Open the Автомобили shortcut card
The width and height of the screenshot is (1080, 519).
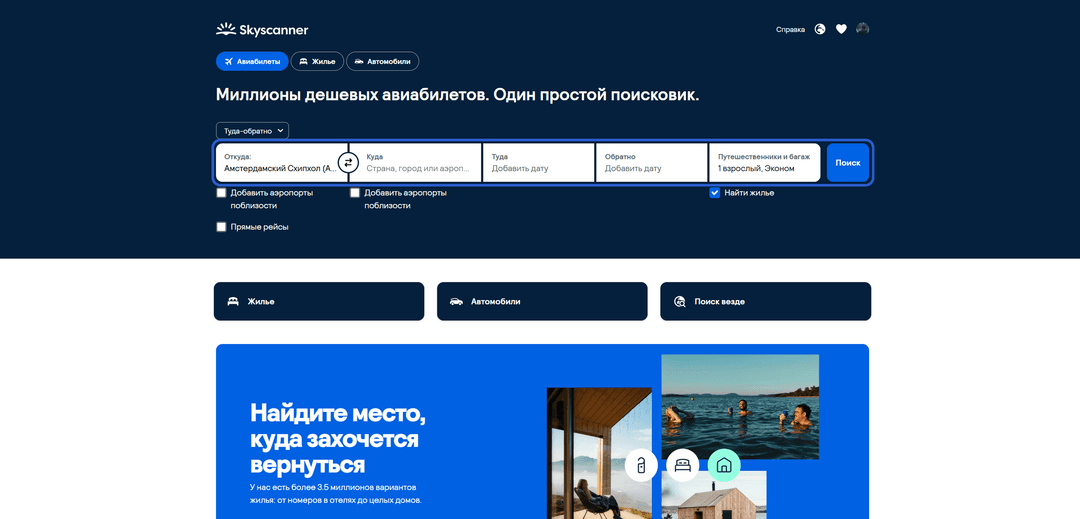(542, 301)
